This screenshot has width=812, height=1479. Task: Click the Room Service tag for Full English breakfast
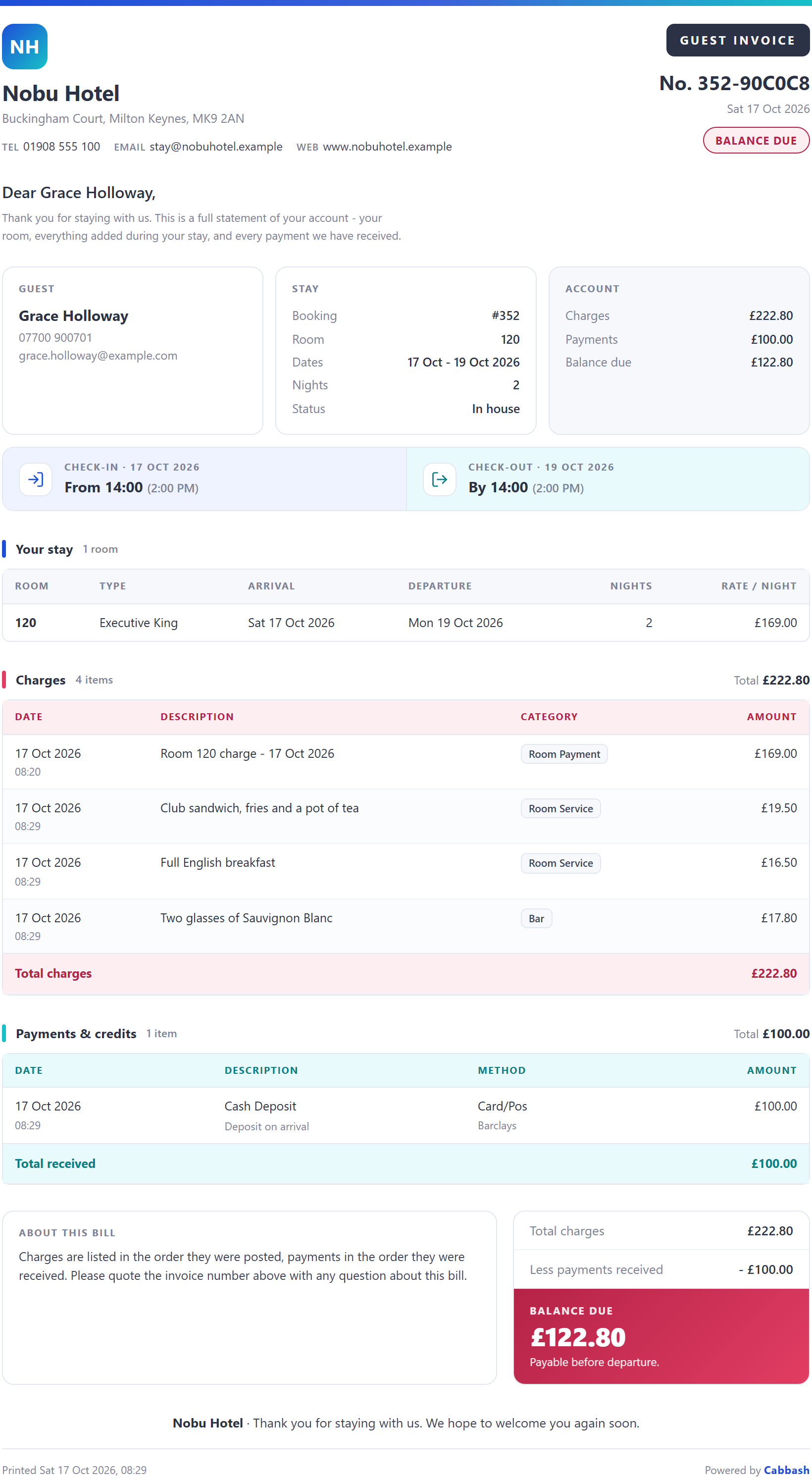click(560, 863)
